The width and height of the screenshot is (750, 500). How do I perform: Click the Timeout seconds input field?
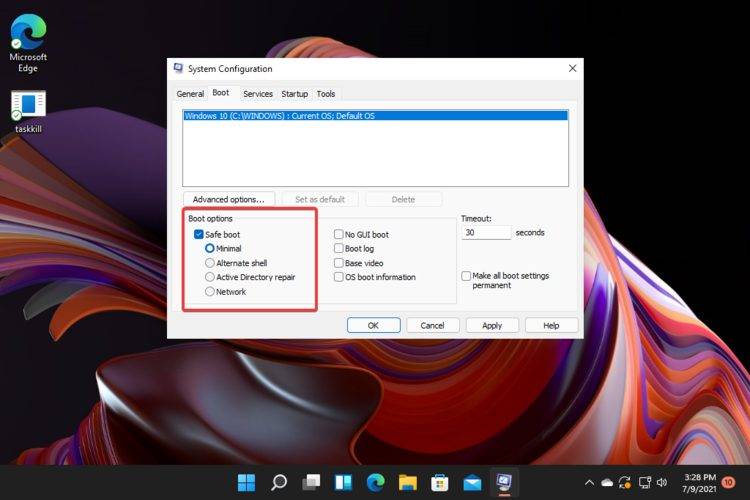click(x=486, y=232)
